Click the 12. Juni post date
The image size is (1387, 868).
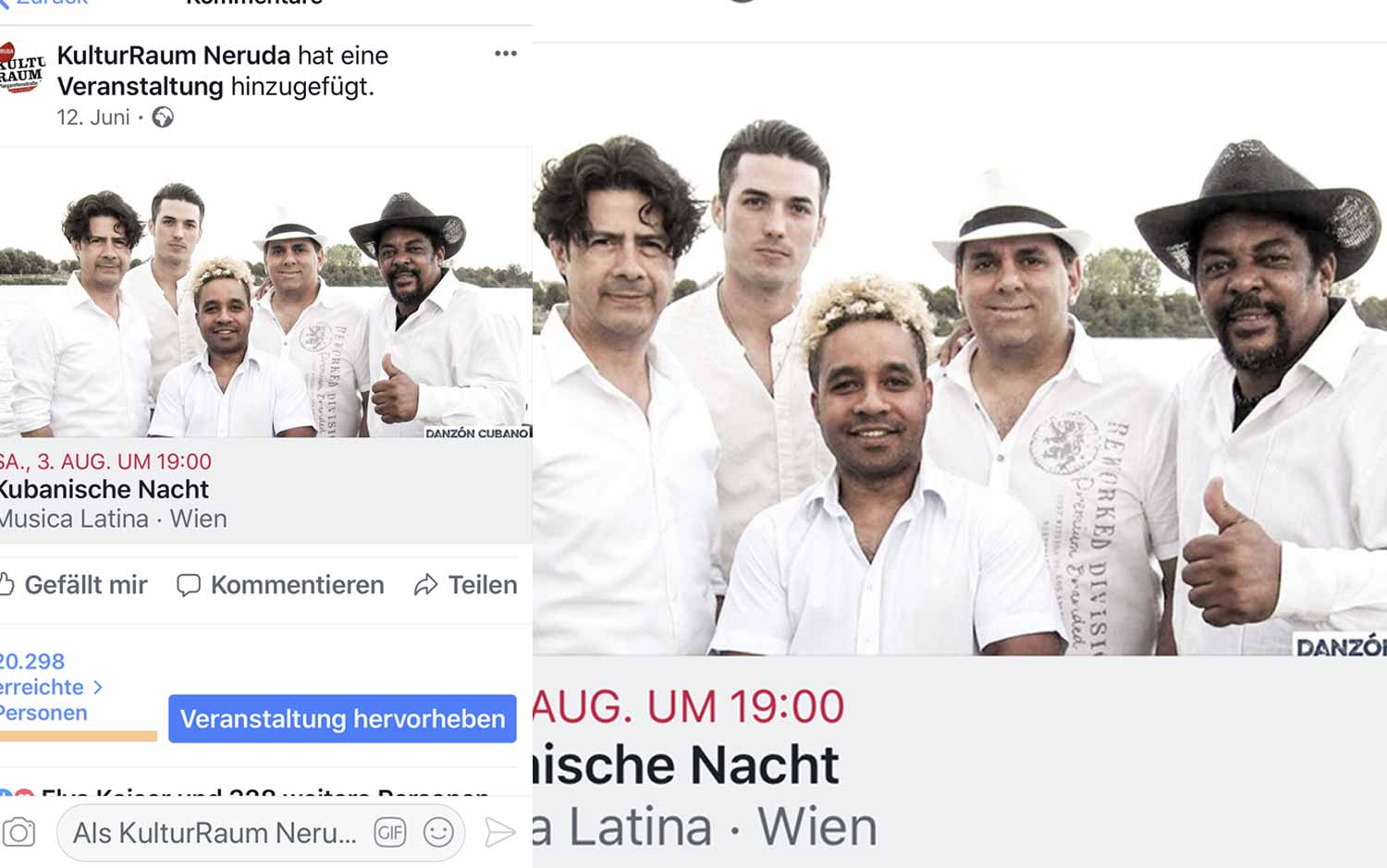point(93,117)
